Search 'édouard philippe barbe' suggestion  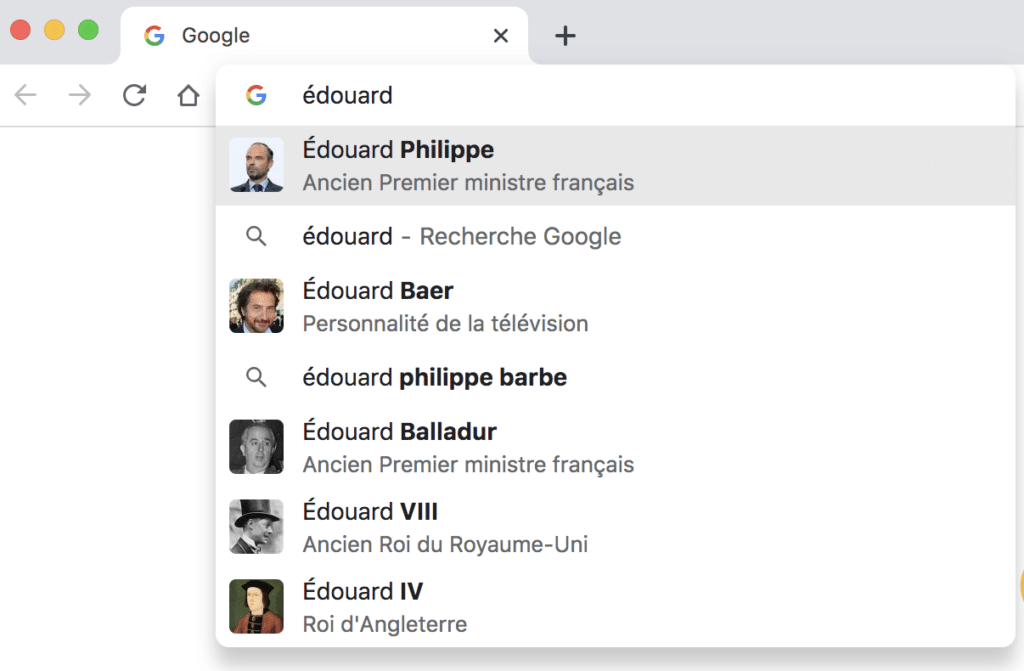pyautogui.click(x=434, y=377)
